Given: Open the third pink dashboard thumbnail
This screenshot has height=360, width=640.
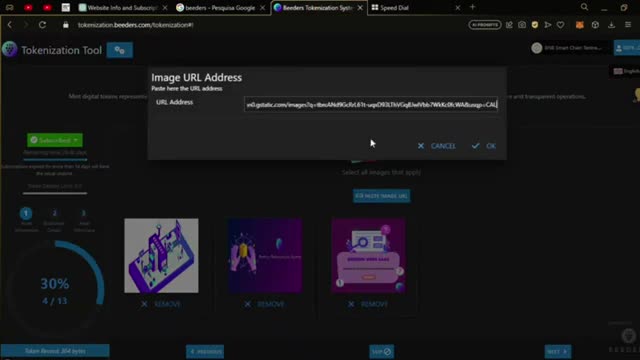Looking at the screenshot, I should coord(368,256).
